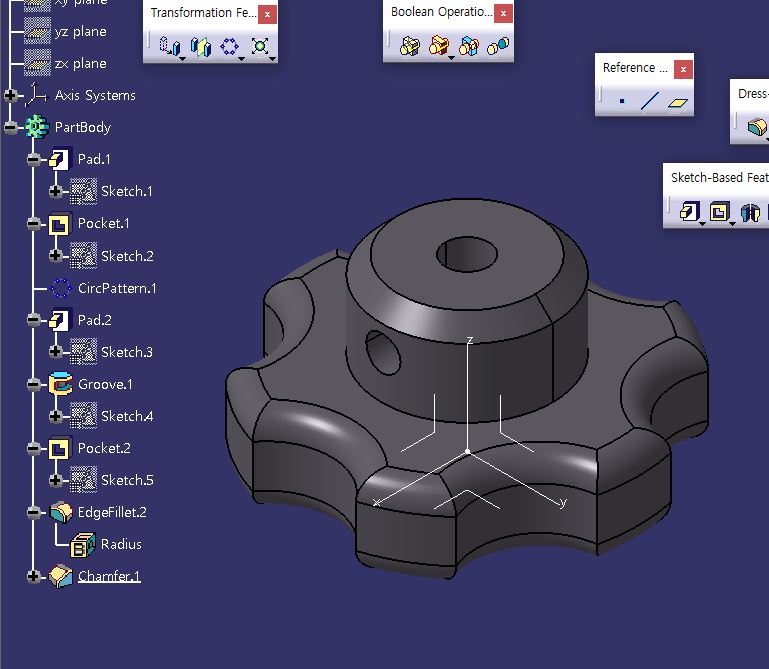Click the 'Boolean Operatio...' toolbar title
The image size is (769, 669).
pos(441,12)
